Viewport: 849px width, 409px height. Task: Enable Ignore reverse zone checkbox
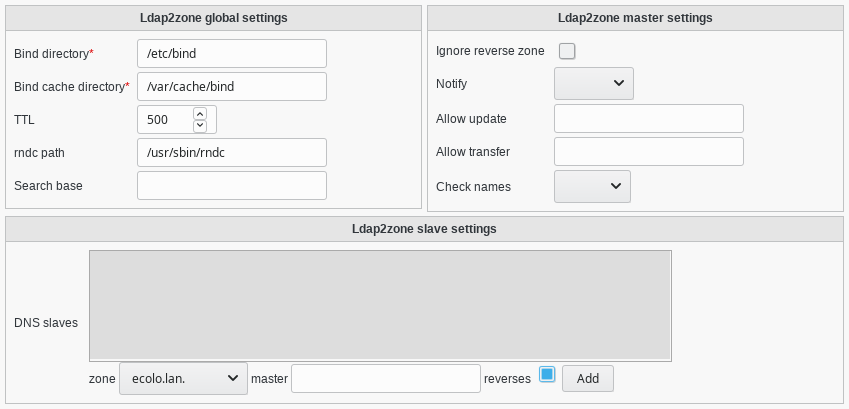[x=567, y=51]
